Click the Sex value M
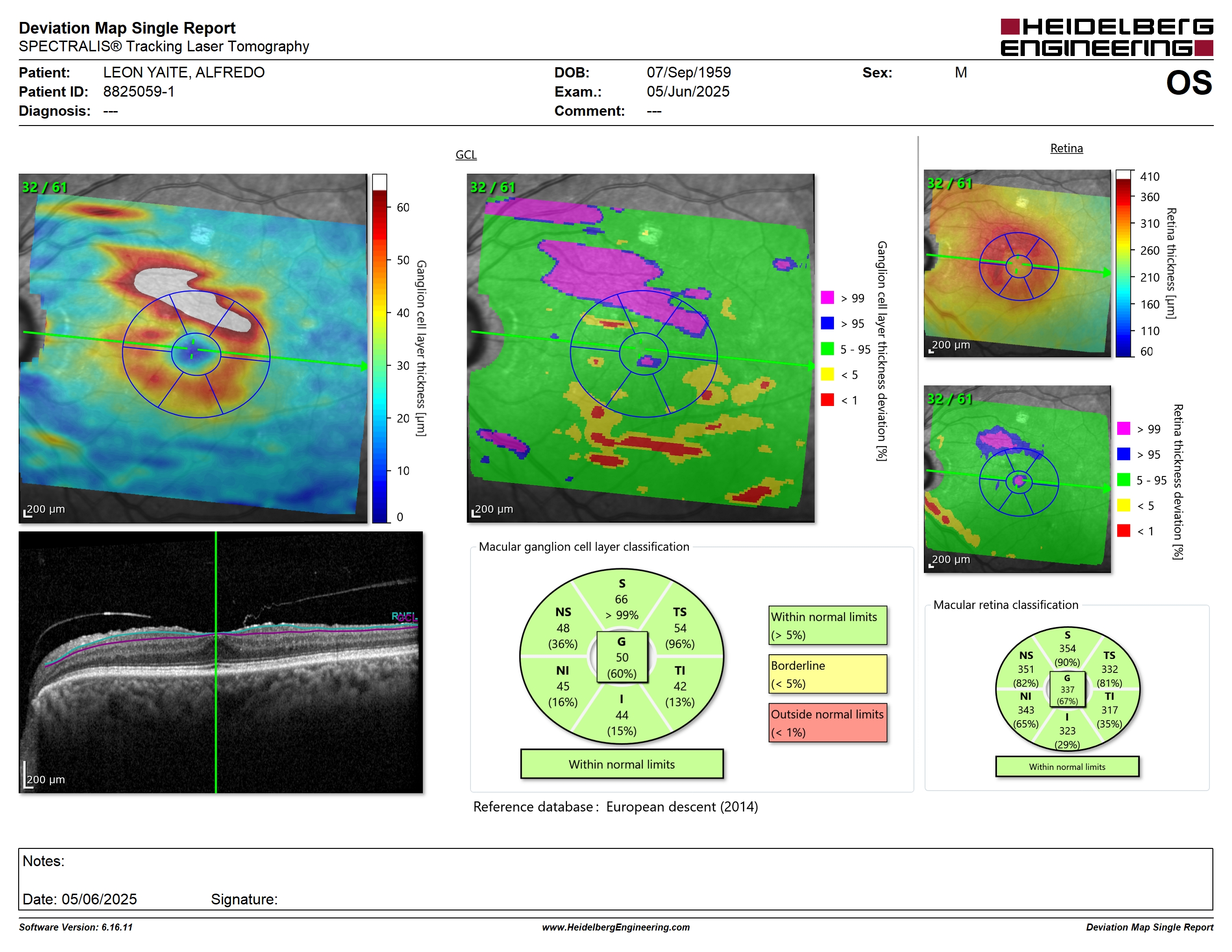This screenshot has height=952, width=1232. [961, 72]
